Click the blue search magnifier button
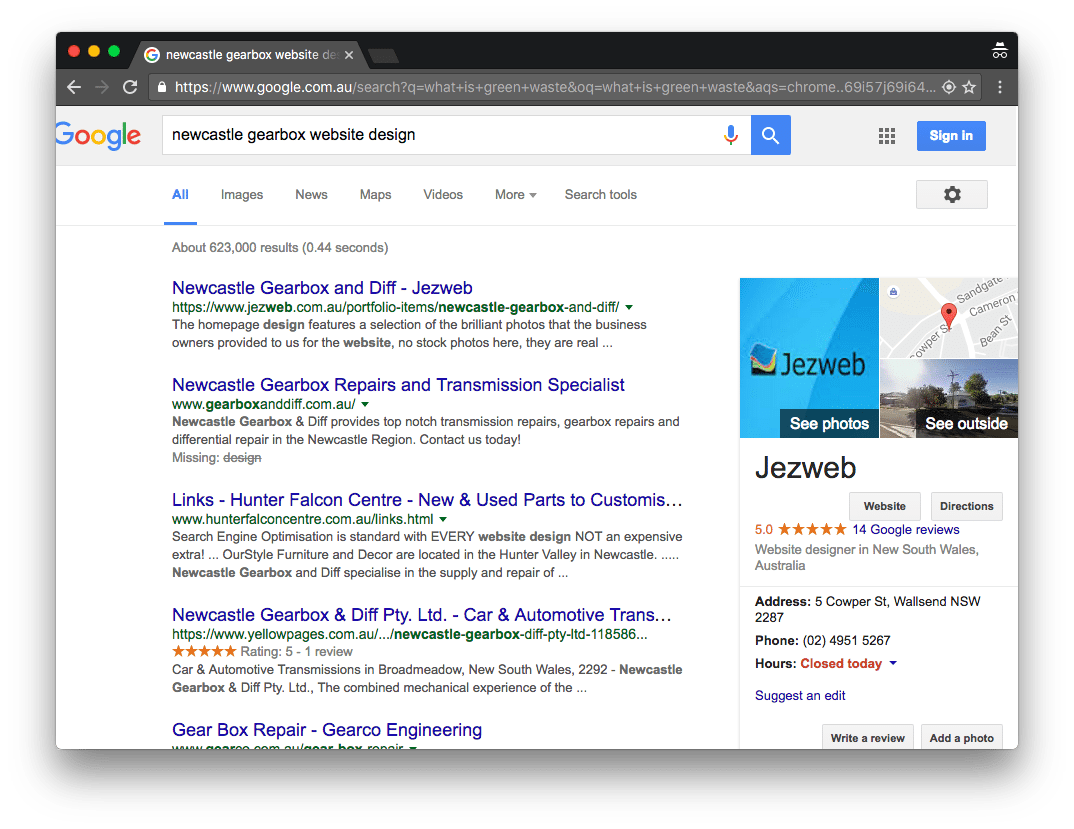1074x829 pixels. (771, 135)
